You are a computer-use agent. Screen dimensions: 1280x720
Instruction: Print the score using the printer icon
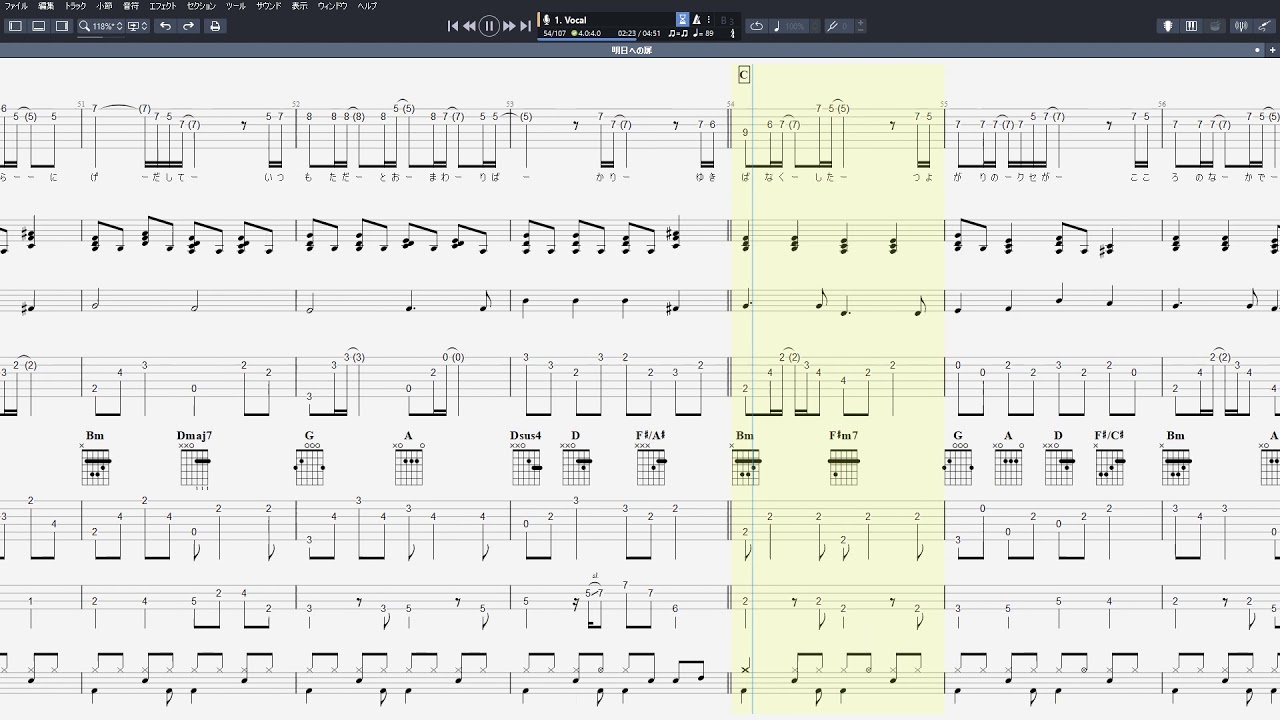(214, 26)
